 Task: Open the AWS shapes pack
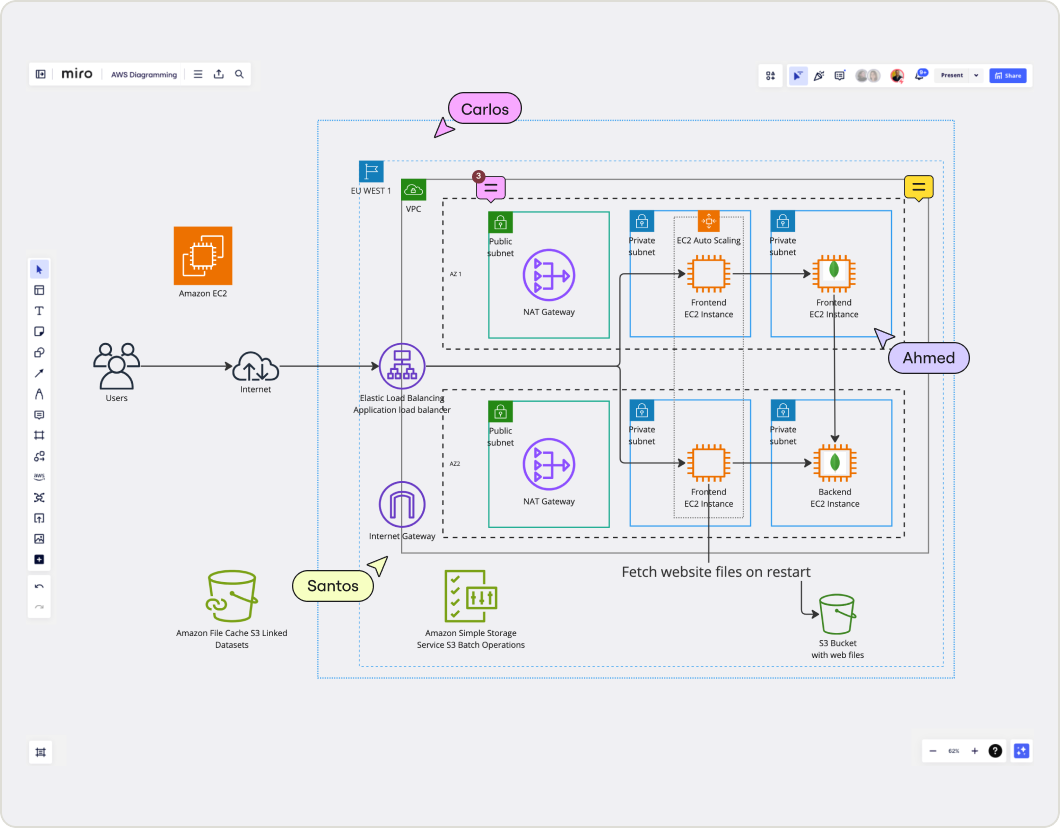coord(39,477)
